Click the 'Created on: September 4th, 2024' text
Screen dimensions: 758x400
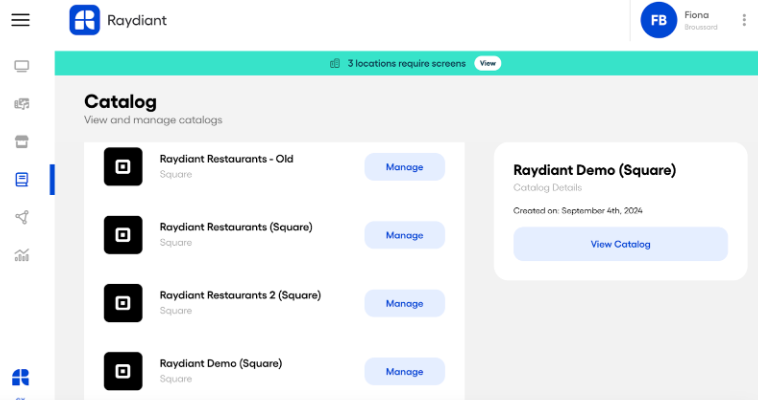tap(578, 210)
